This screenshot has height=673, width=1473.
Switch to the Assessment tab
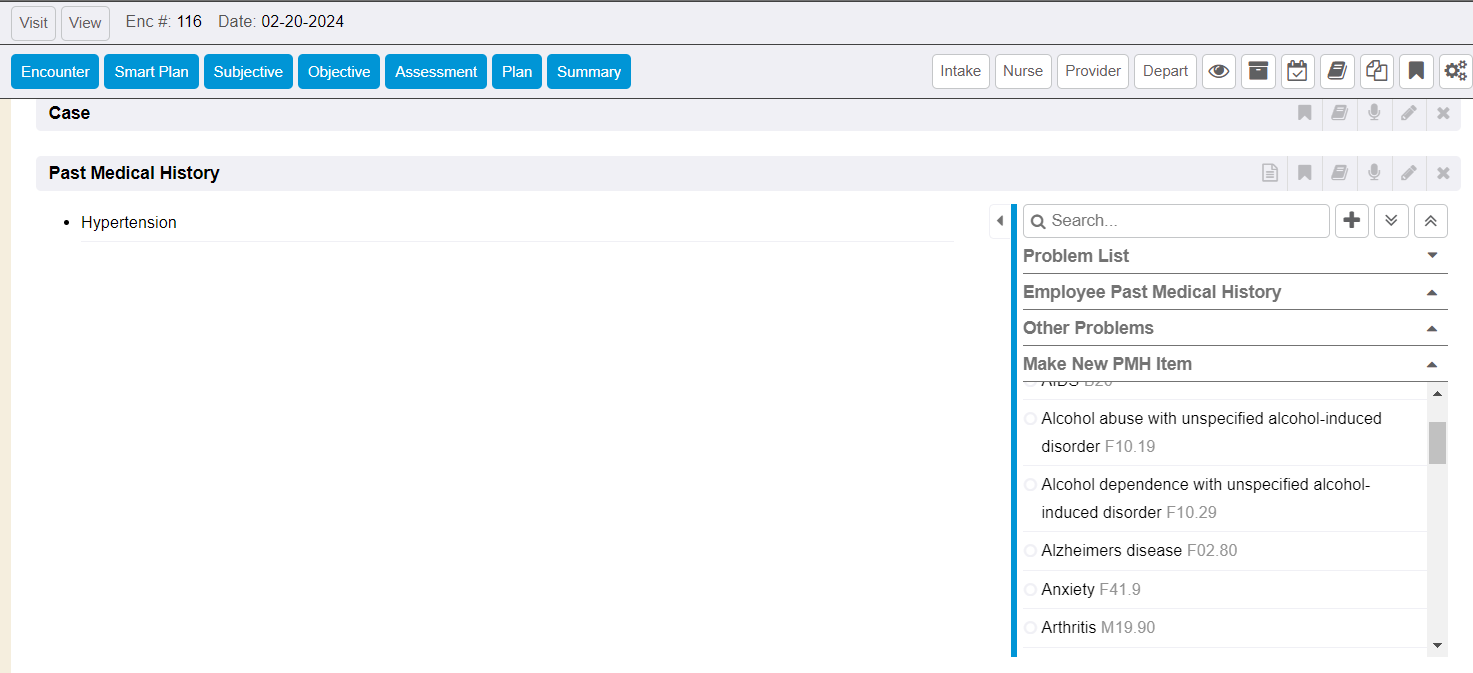tap(436, 72)
